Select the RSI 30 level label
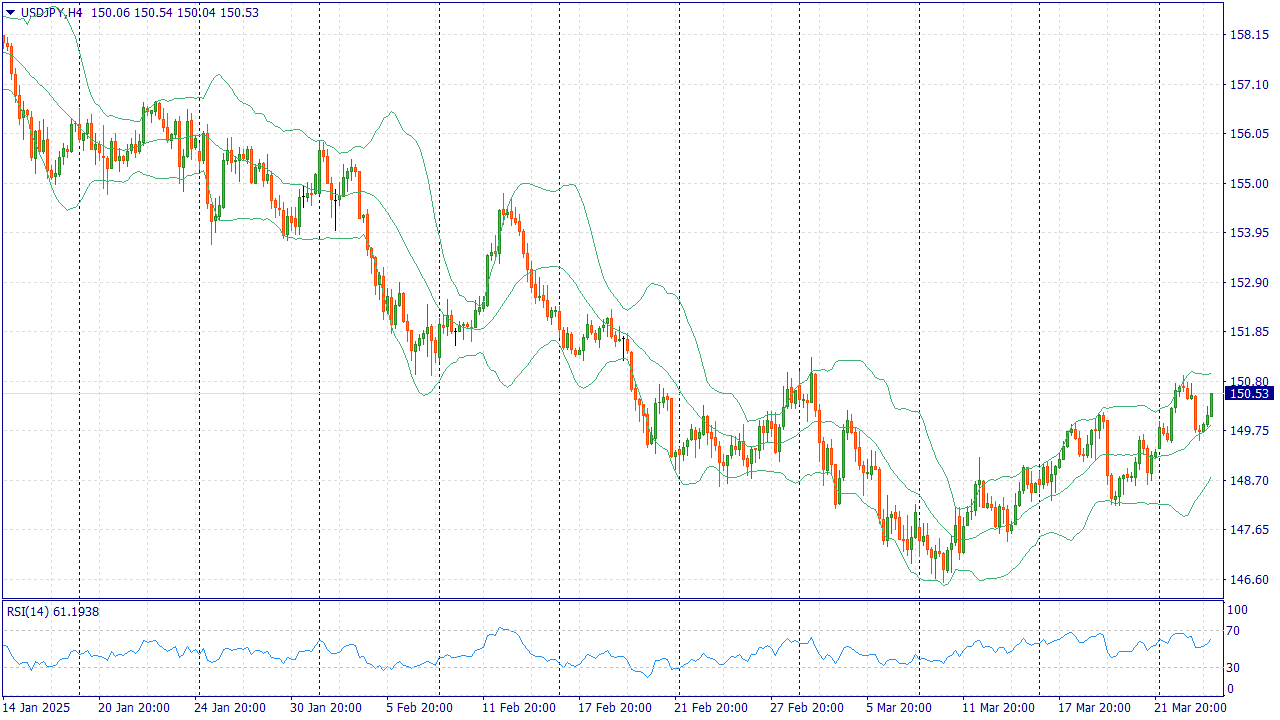The width and height of the screenshot is (1280, 720). [1234, 668]
